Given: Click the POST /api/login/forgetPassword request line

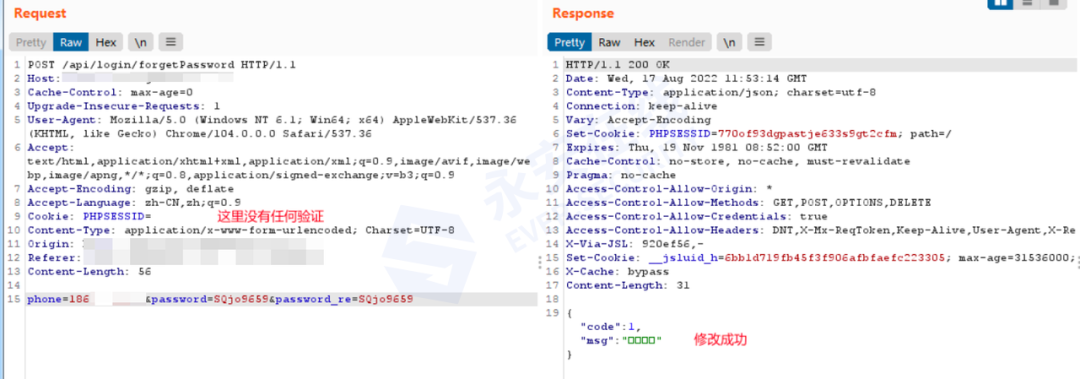Looking at the screenshot, I should pyautogui.click(x=162, y=65).
